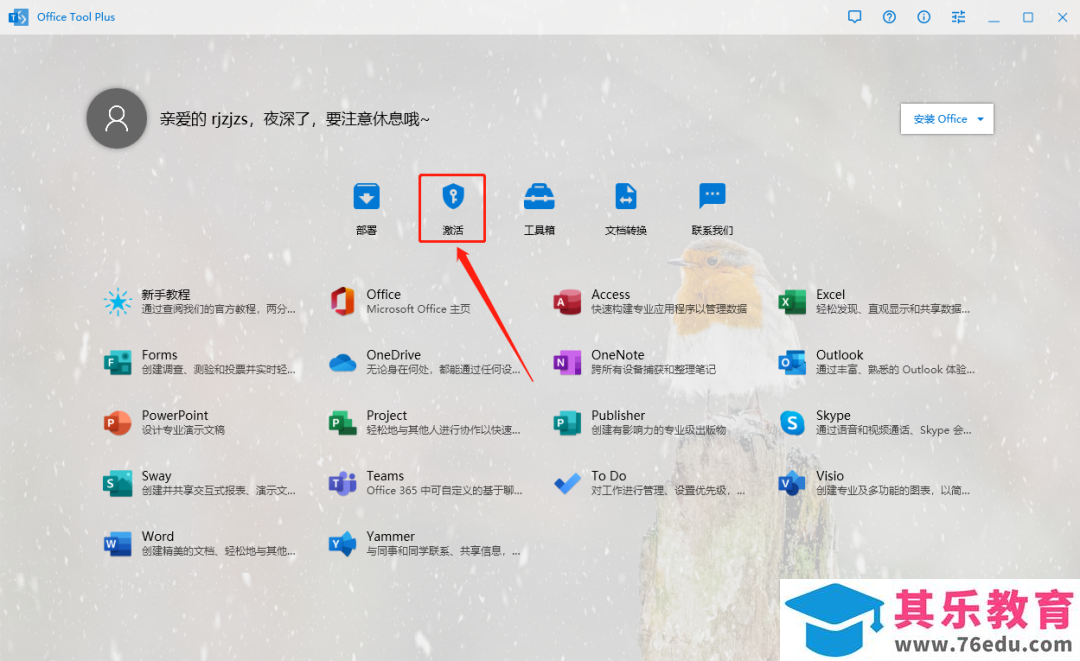Click '创建有影响力的专业级出版物' description

click(x=658, y=430)
